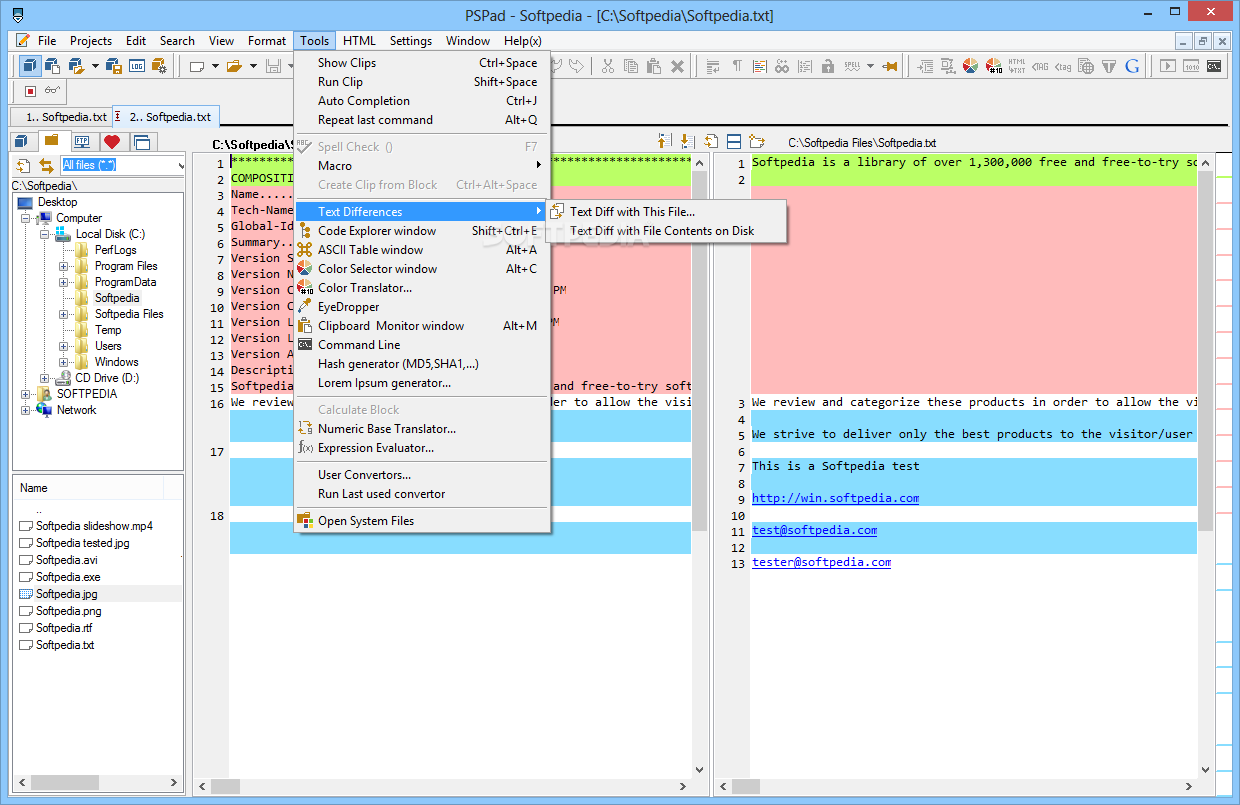The height and width of the screenshot is (805, 1240).
Task: Open dropdown arrow next to Open file icon
Action: pos(253,66)
